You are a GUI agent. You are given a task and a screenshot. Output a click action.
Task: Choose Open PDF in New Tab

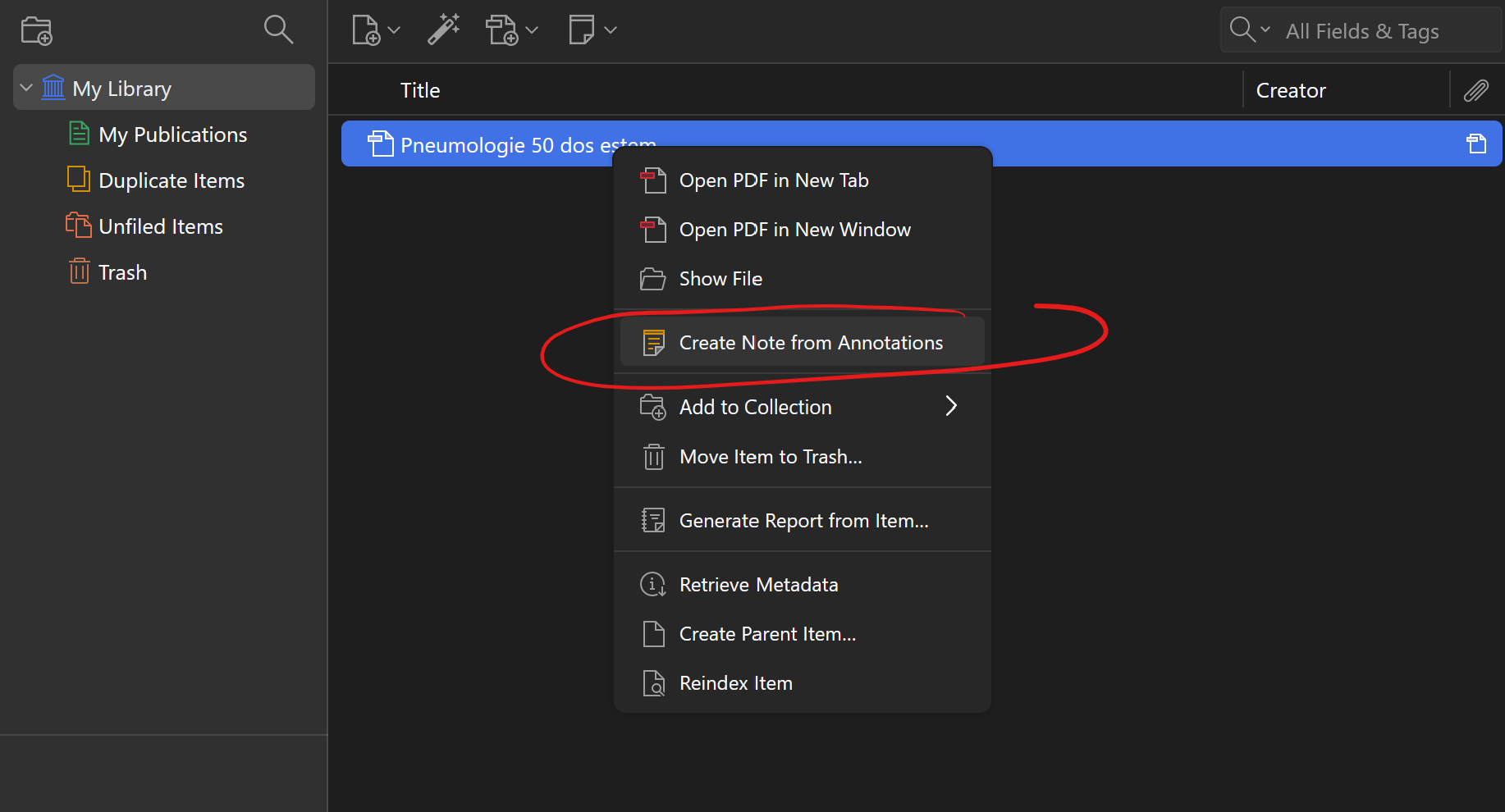click(x=803, y=180)
